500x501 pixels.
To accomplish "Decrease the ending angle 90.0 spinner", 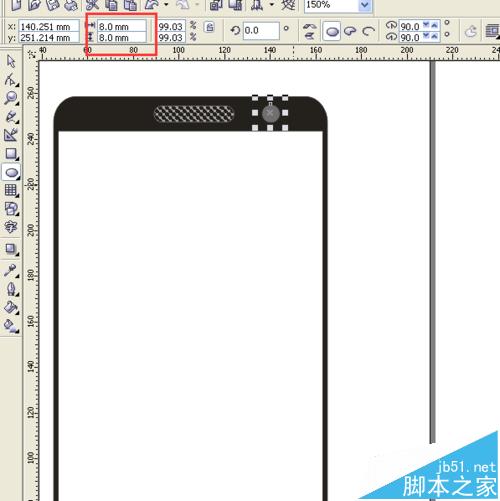I will (426, 36).
